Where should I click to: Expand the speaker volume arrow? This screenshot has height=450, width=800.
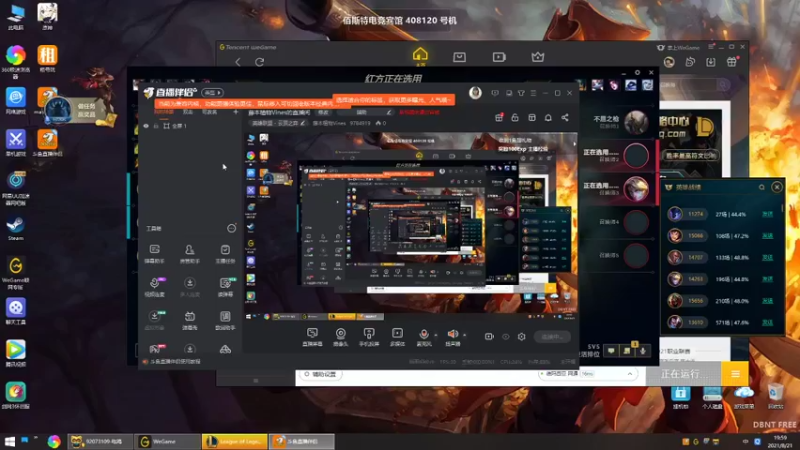[x=464, y=335]
